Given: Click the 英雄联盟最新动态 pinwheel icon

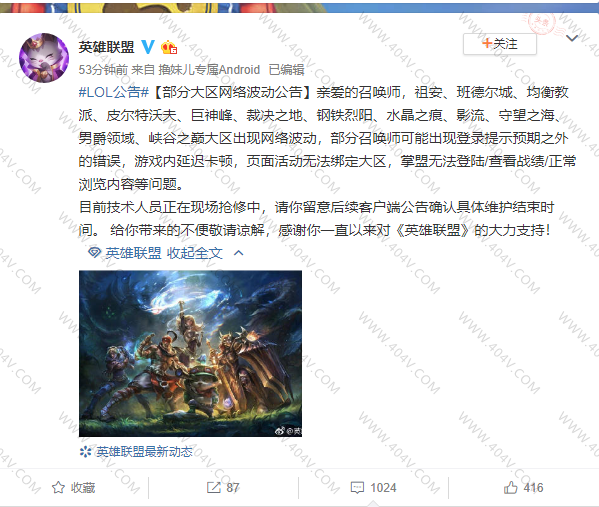Looking at the screenshot, I should (x=85, y=452).
